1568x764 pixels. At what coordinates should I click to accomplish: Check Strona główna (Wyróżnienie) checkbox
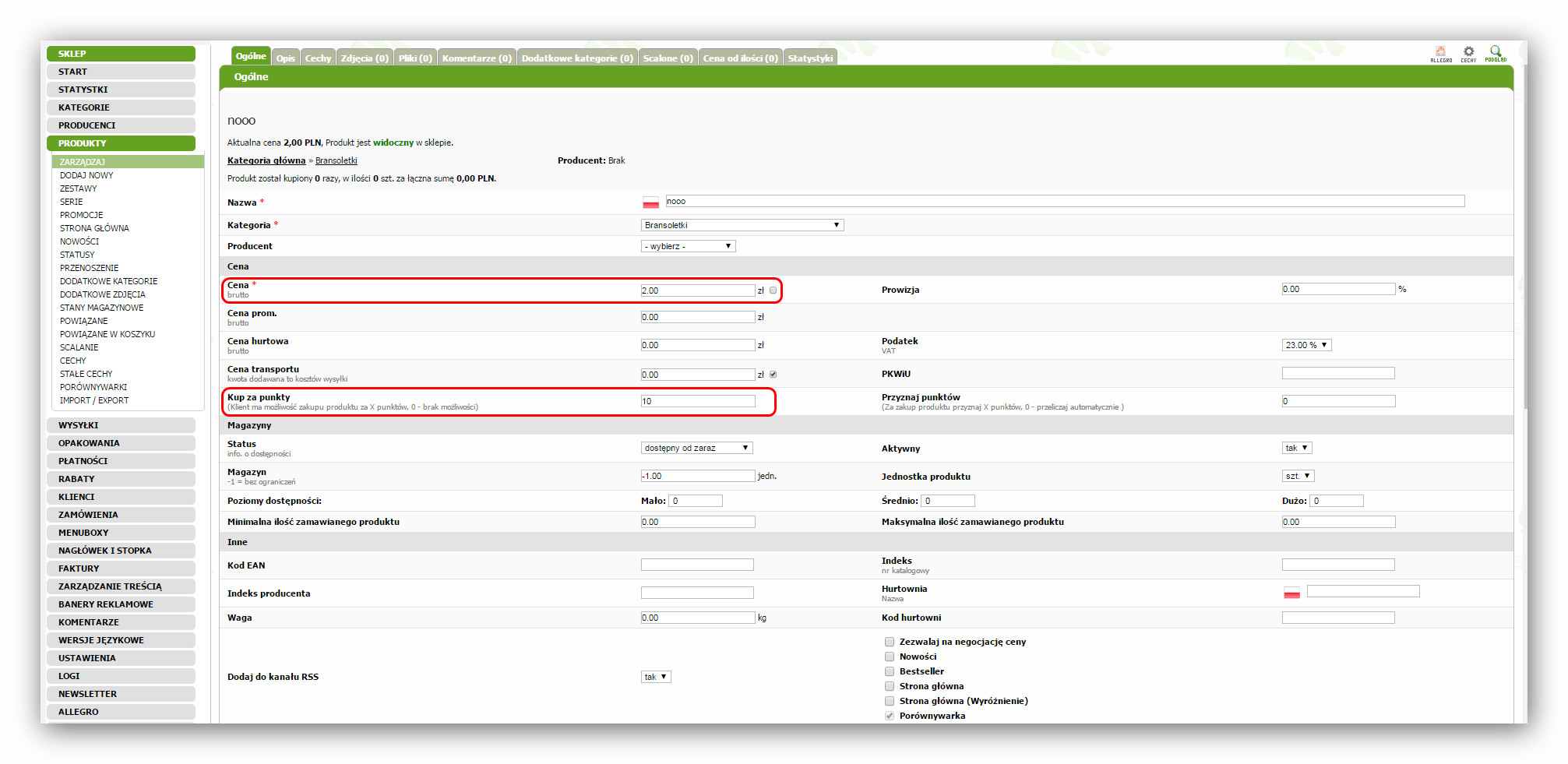point(889,701)
